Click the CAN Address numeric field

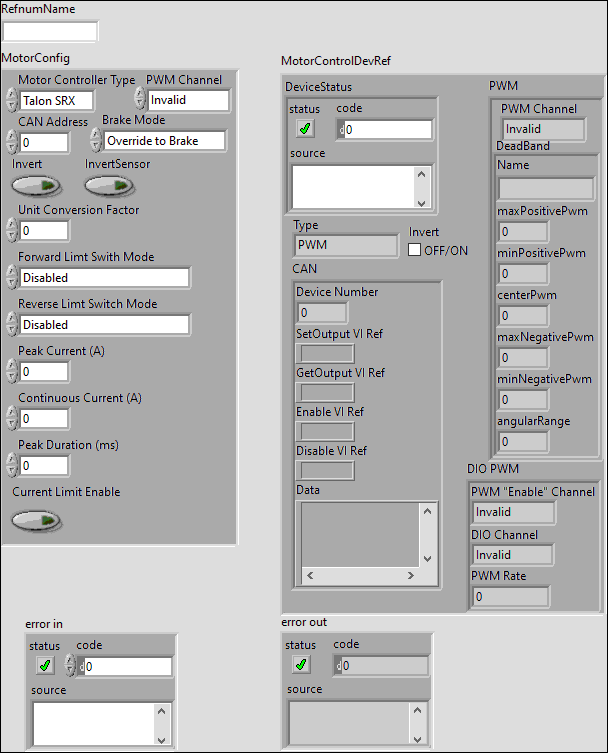click(x=44, y=142)
